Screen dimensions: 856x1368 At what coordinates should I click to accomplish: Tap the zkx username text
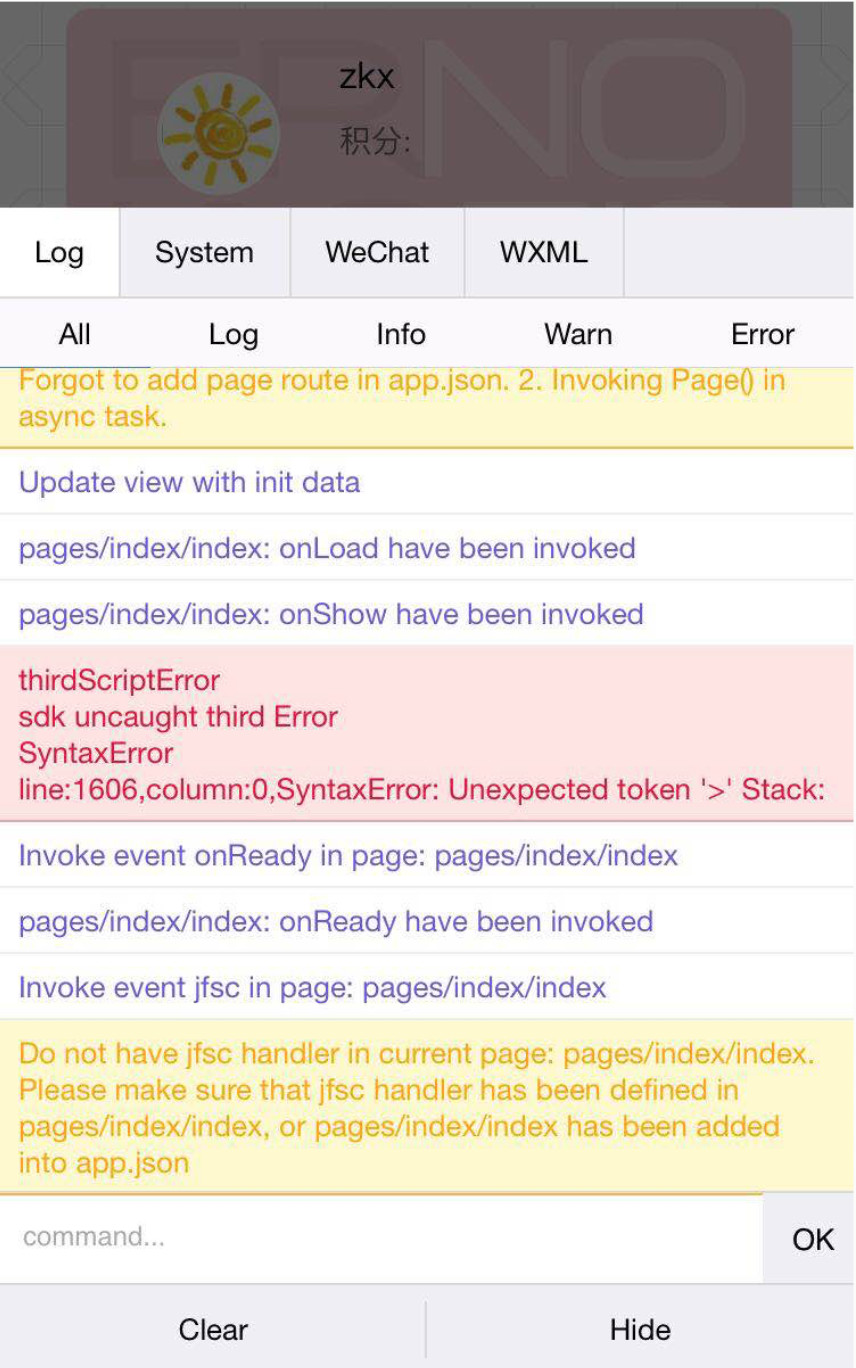367,77
